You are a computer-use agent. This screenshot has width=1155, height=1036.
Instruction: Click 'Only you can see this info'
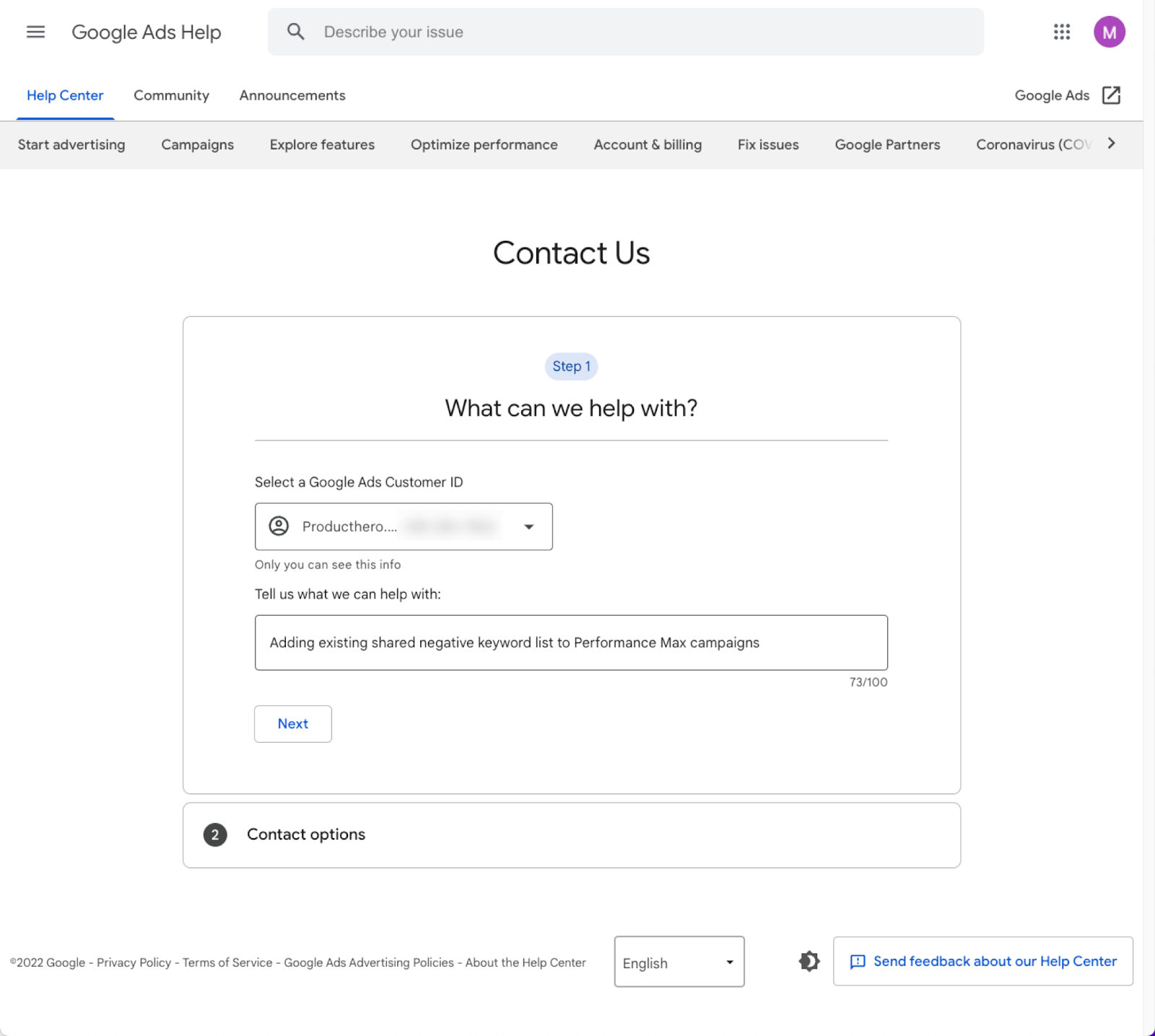tap(328, 565)
